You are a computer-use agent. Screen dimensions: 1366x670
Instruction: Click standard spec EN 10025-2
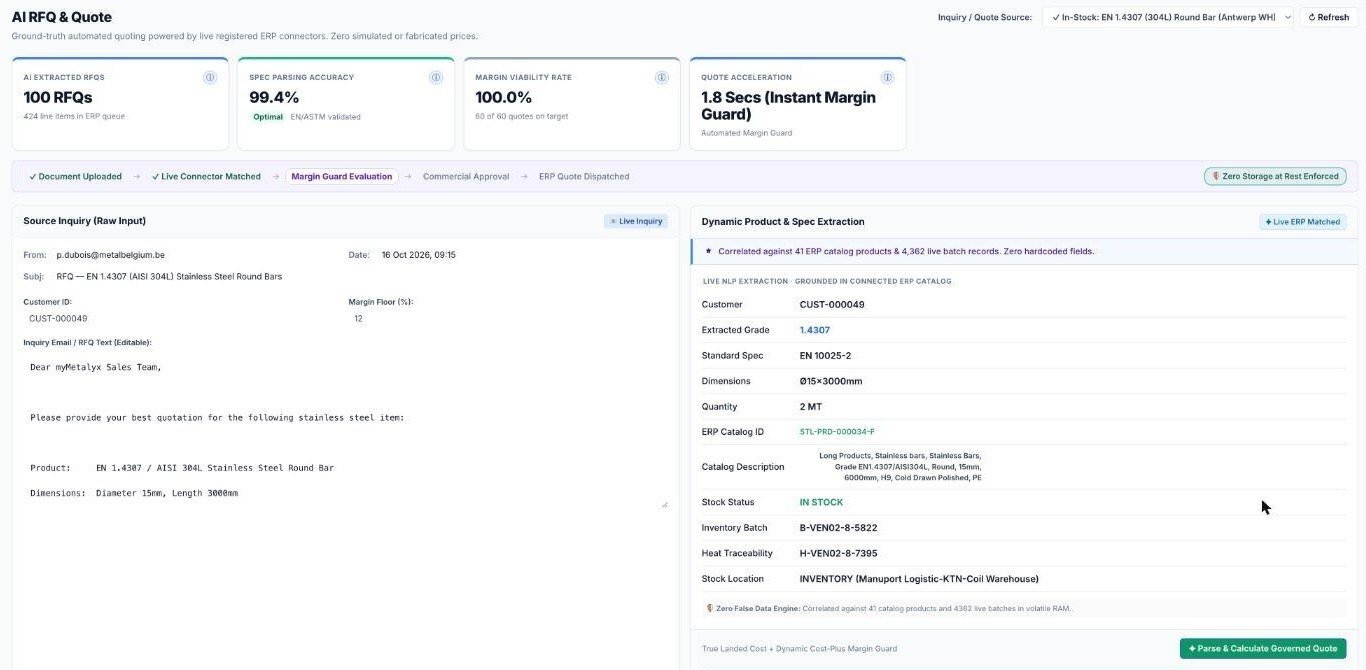(825, 355)
